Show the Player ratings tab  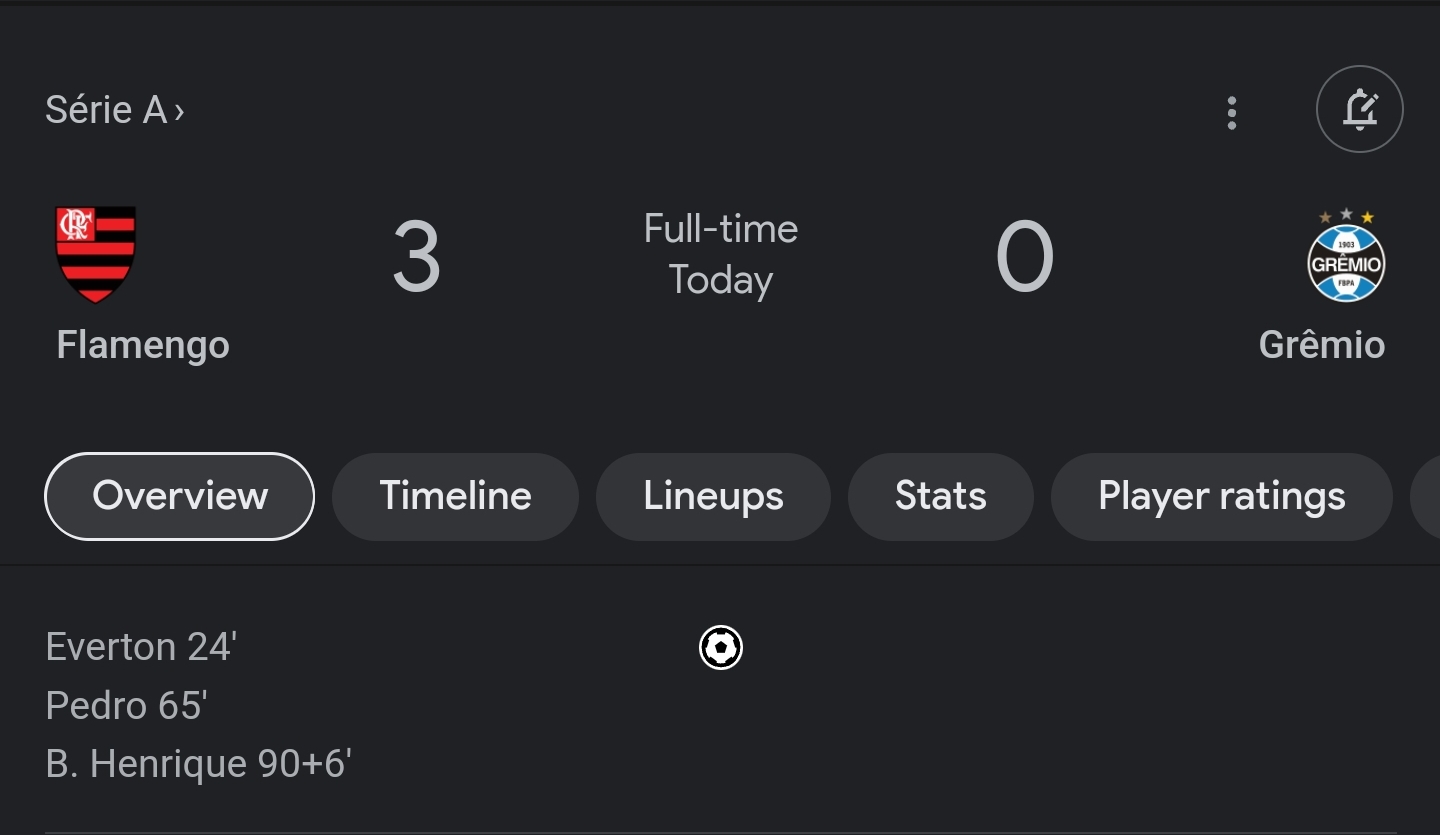point(1222,496)
